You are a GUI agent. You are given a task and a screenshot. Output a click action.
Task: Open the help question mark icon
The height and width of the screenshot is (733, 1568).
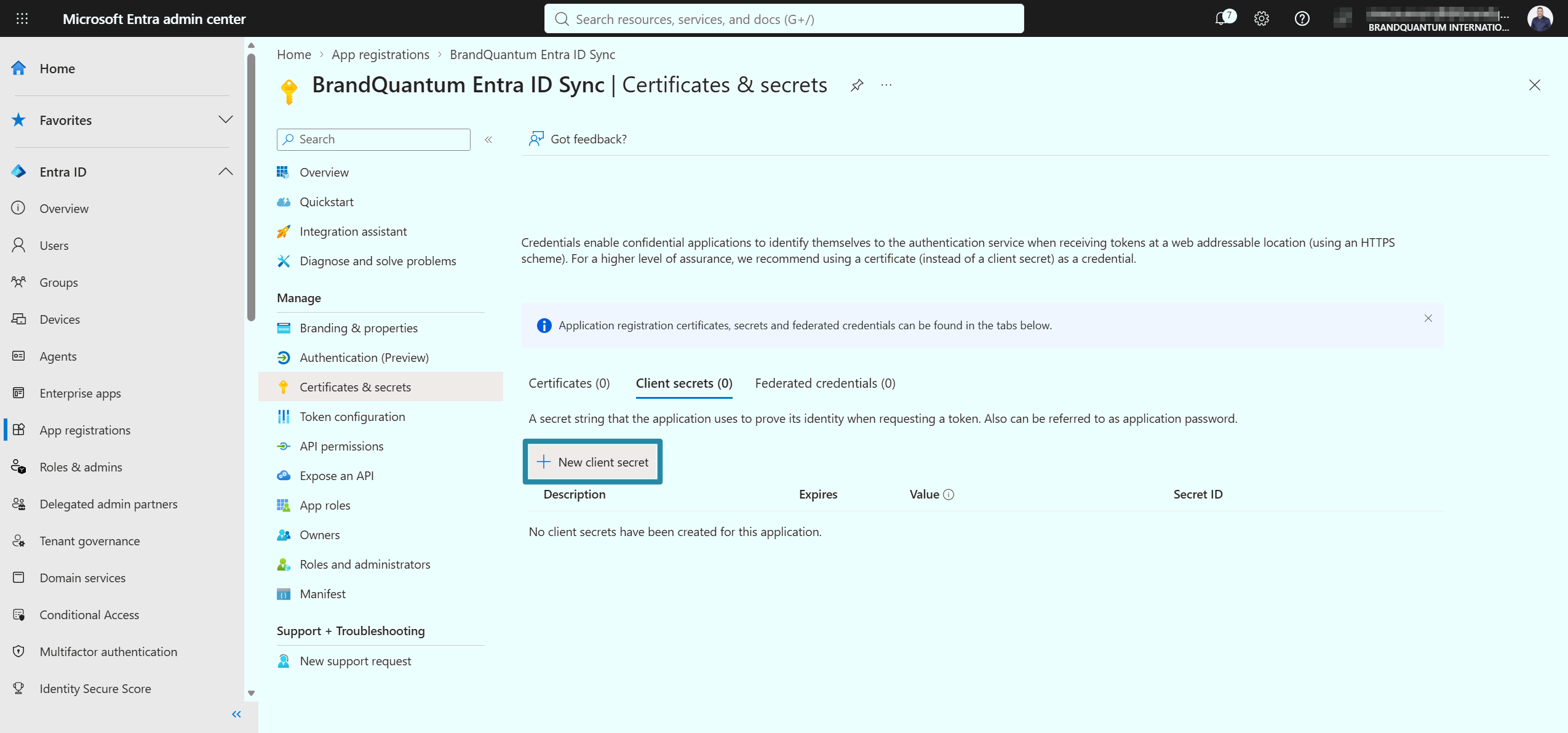coord(1302,18)
